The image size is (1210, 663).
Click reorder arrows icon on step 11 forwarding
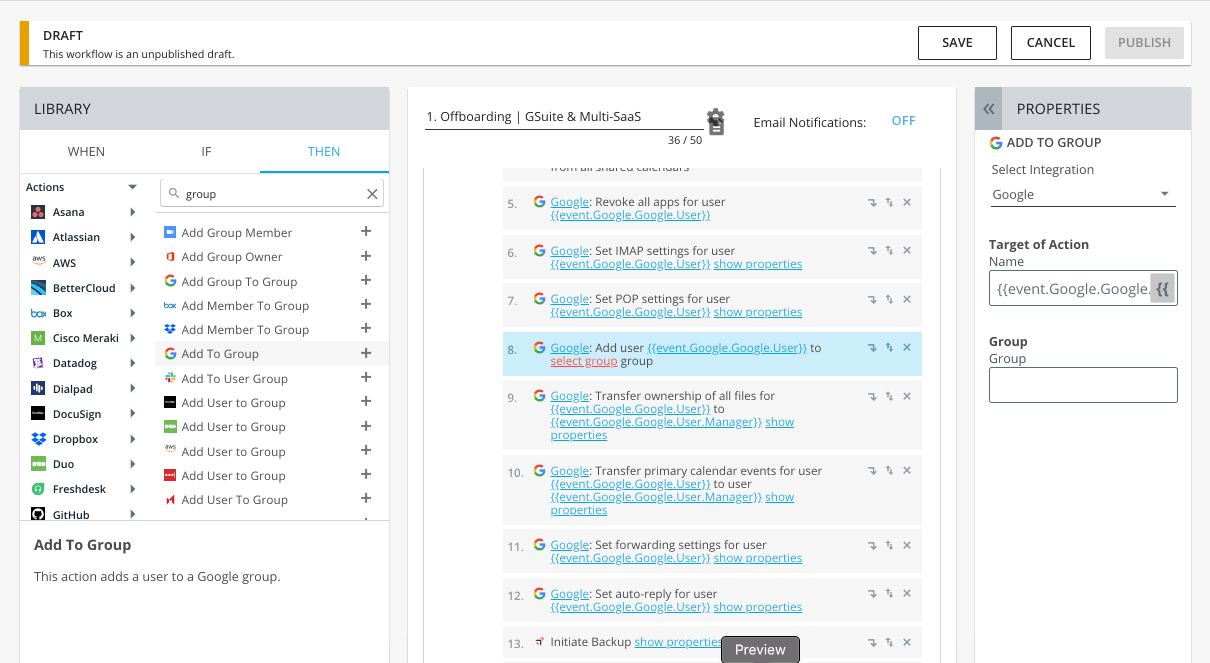tap(889, 545)
